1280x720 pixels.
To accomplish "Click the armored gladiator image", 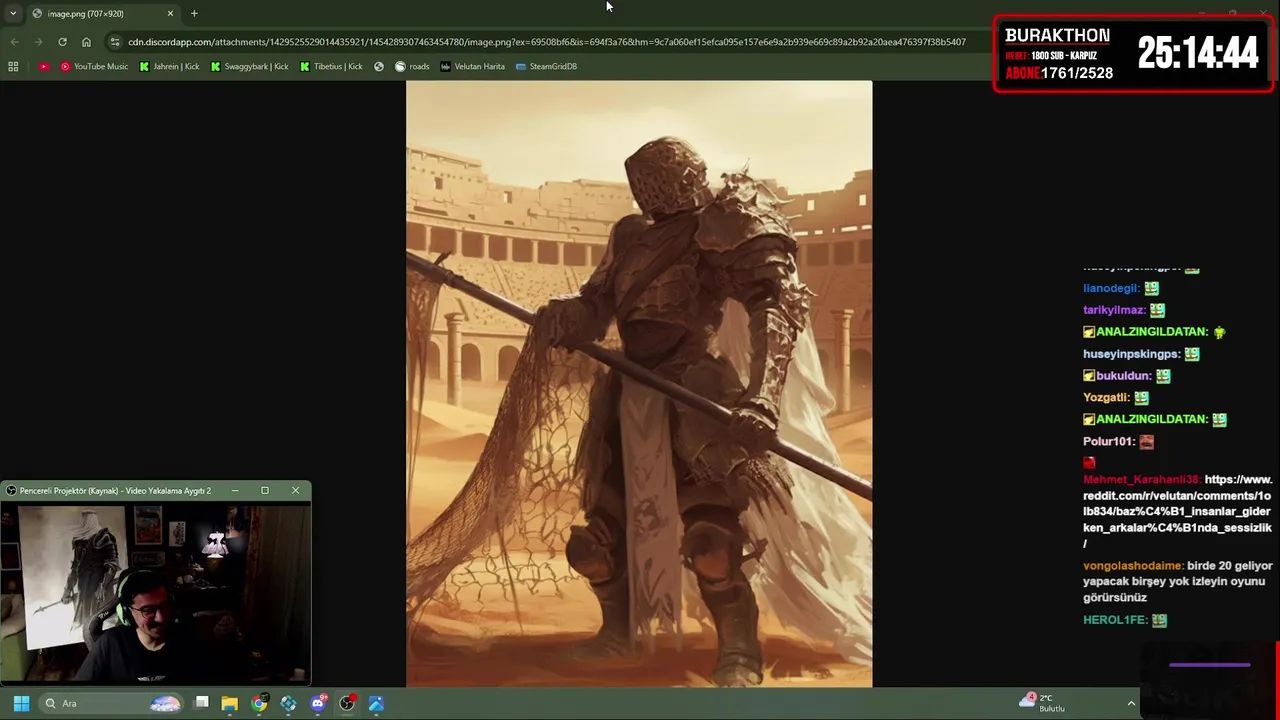I will pos(639,384).
